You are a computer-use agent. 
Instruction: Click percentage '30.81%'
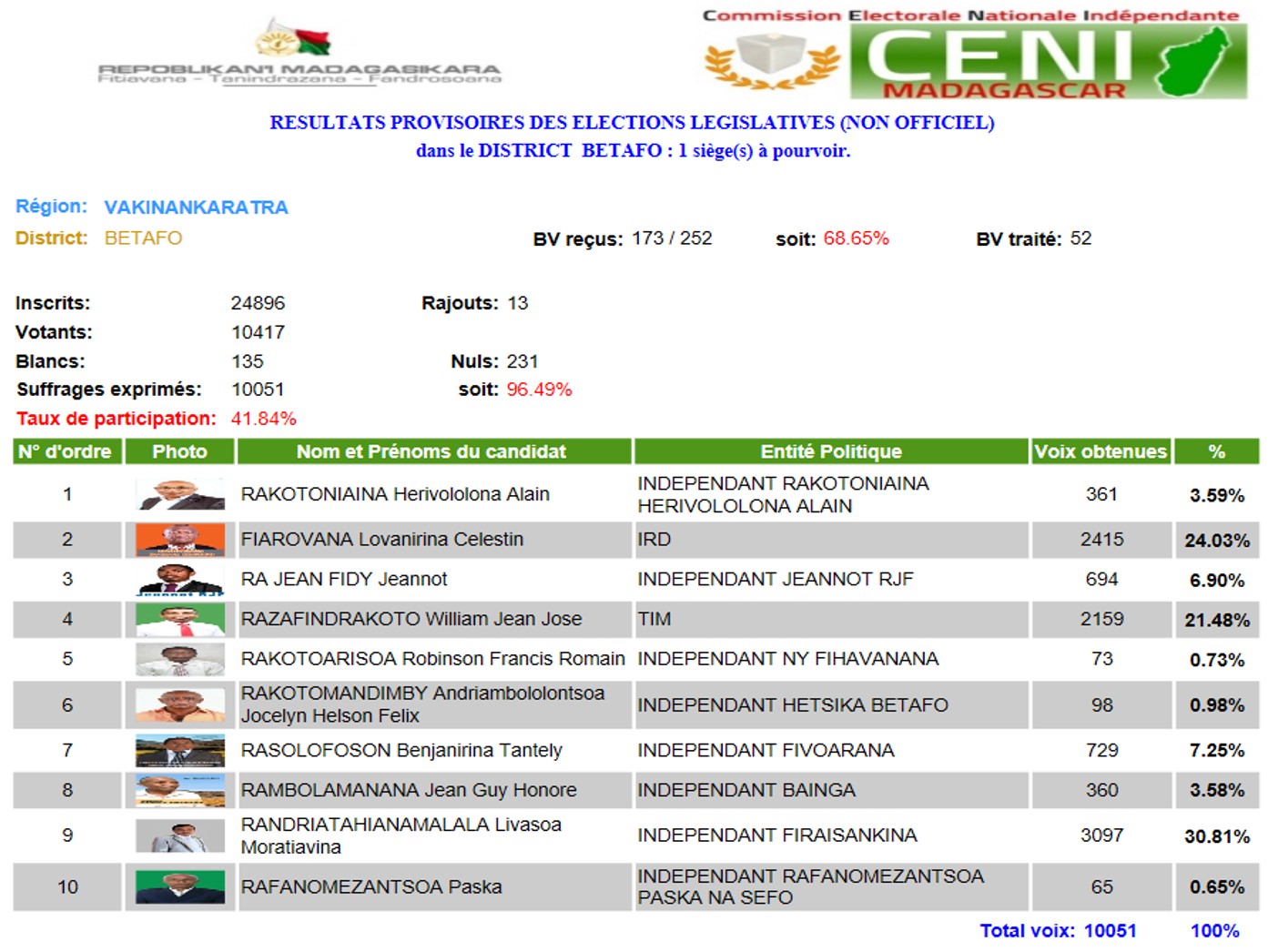(x=1217, y=836)
